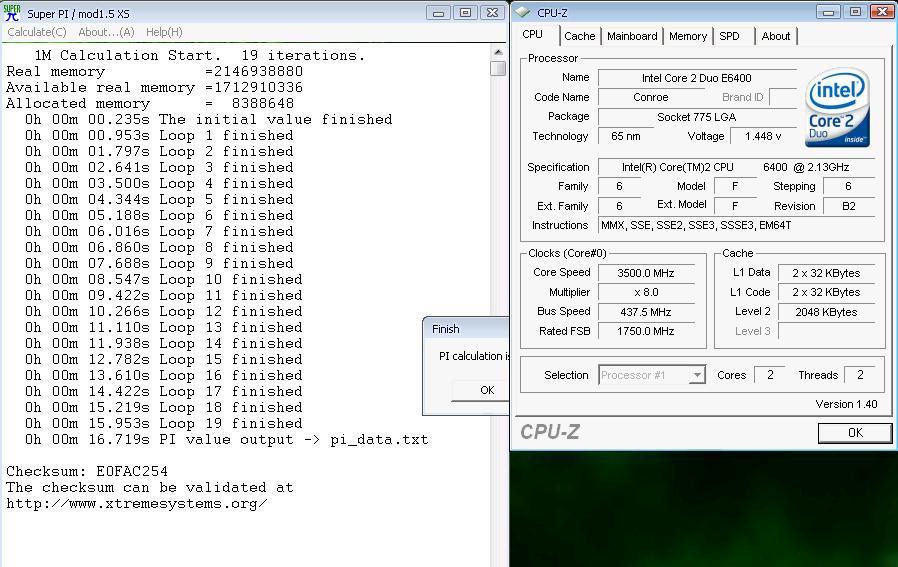Screen dimensions: 898x567
Task: Open the Memory tab in CPU-Z
Action: (688, 36)
